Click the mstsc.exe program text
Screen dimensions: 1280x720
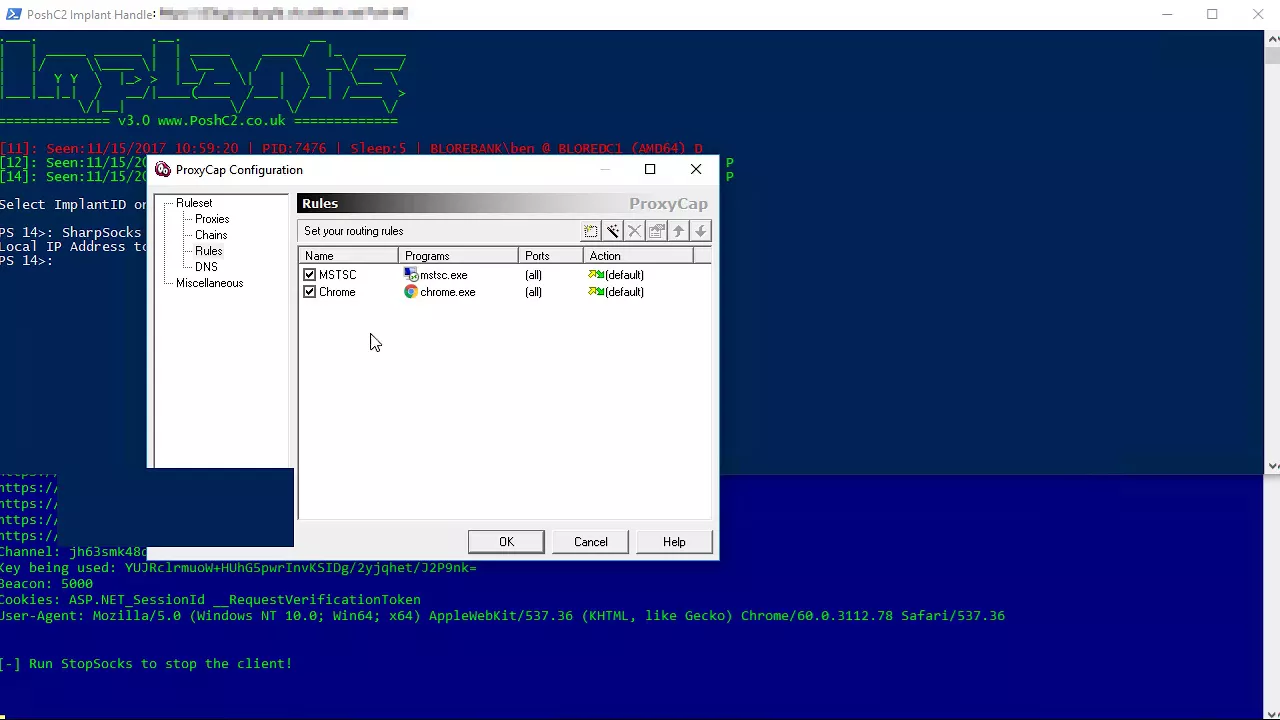point(443,275)
